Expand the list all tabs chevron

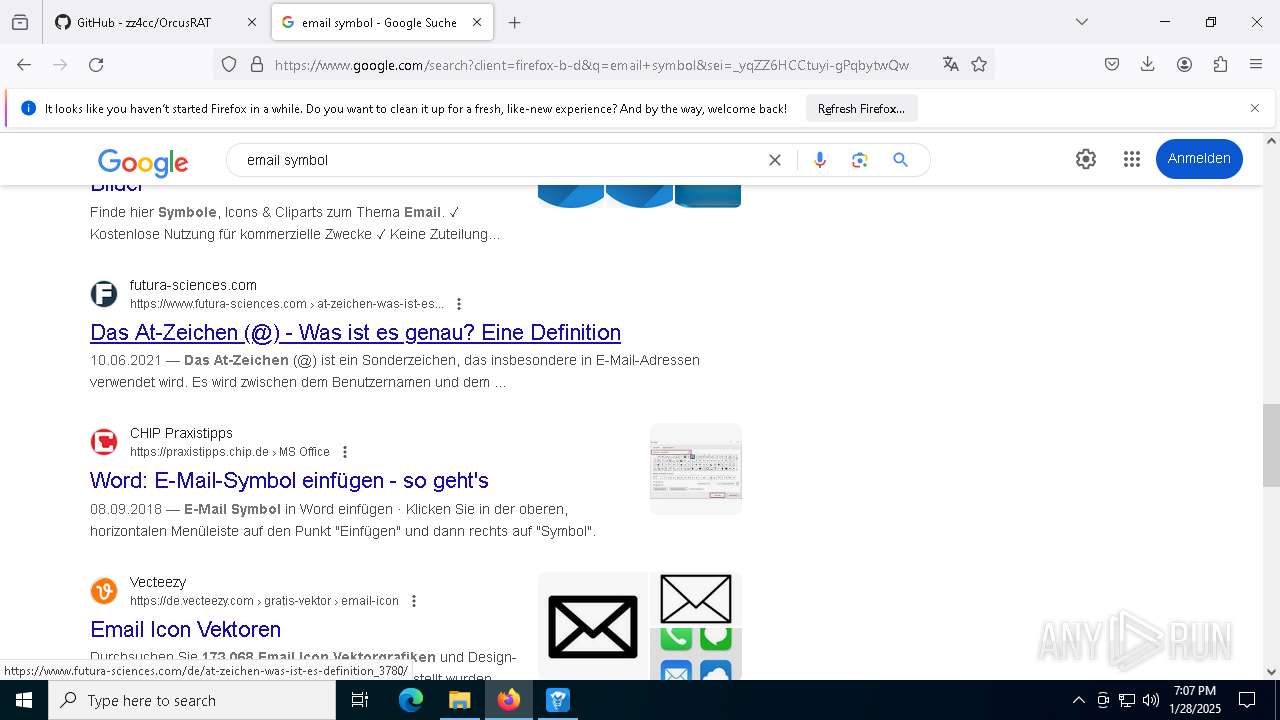coord(1081,22)
